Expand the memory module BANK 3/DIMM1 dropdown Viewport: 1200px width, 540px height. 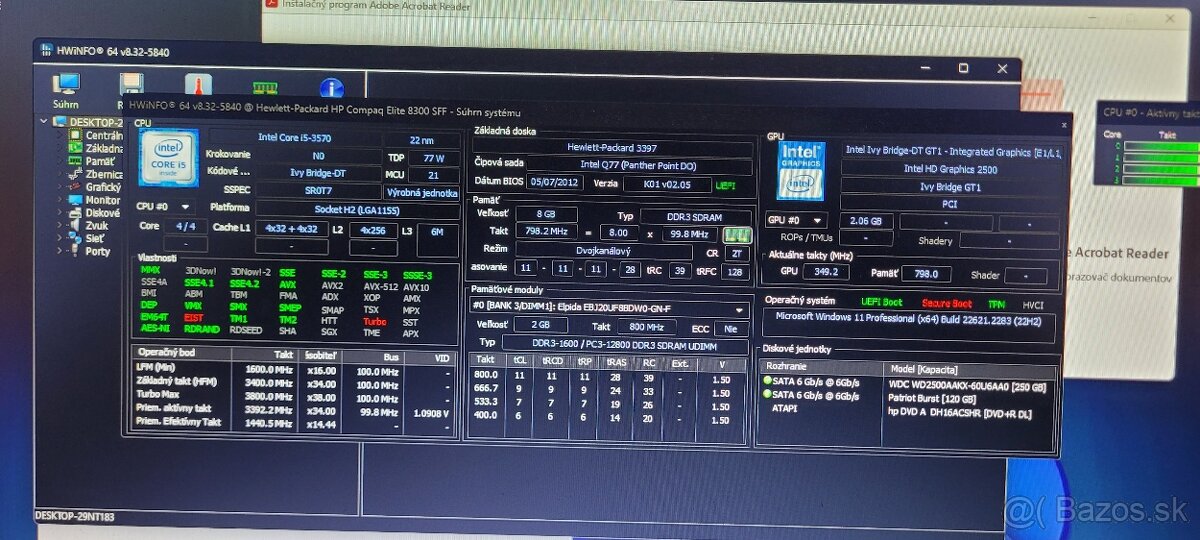tap(741, 310)
